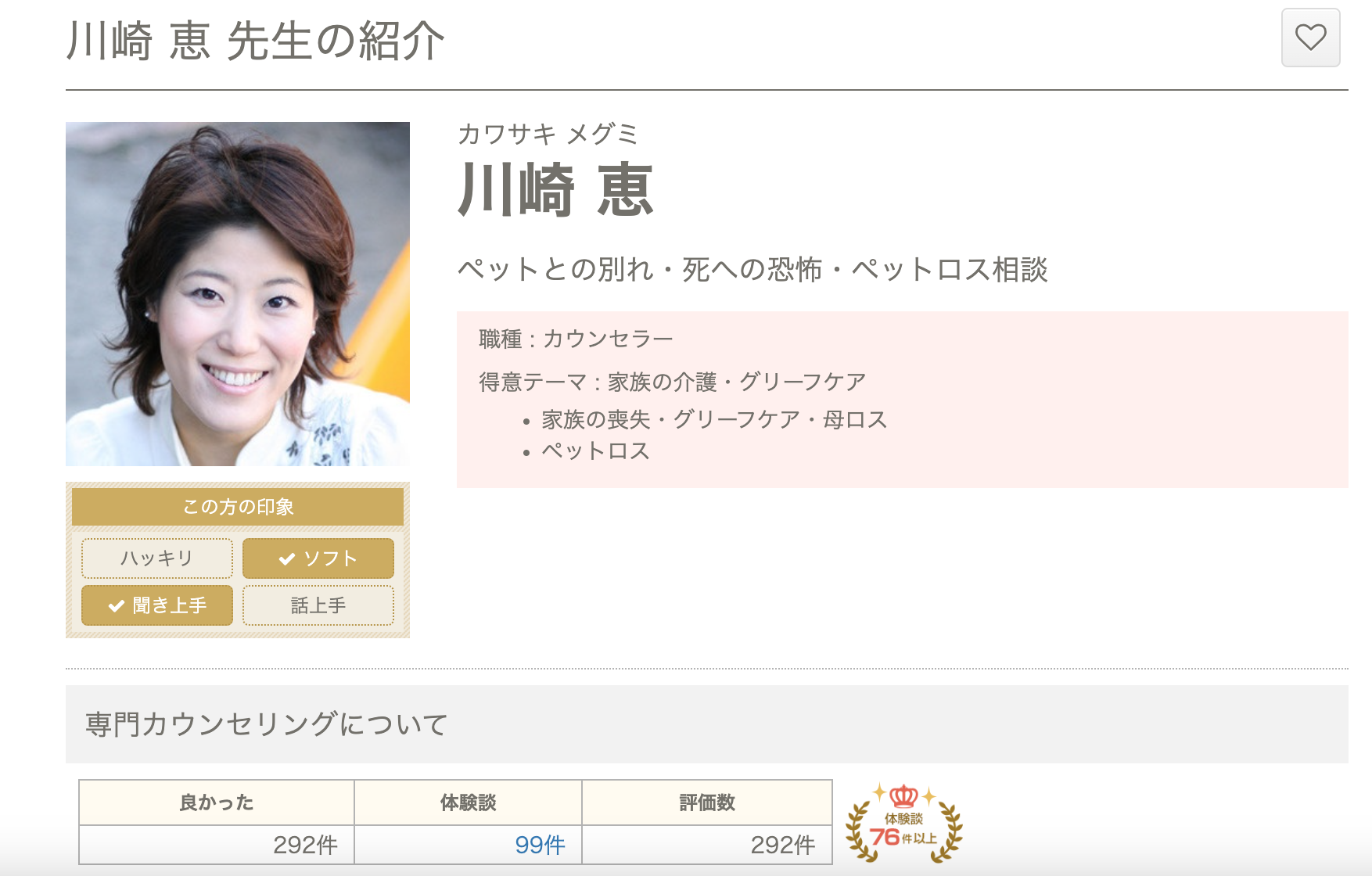
Task: Click the furigana カワサキ メグミ
Action: pyautogui.click(x=548, y=134)
